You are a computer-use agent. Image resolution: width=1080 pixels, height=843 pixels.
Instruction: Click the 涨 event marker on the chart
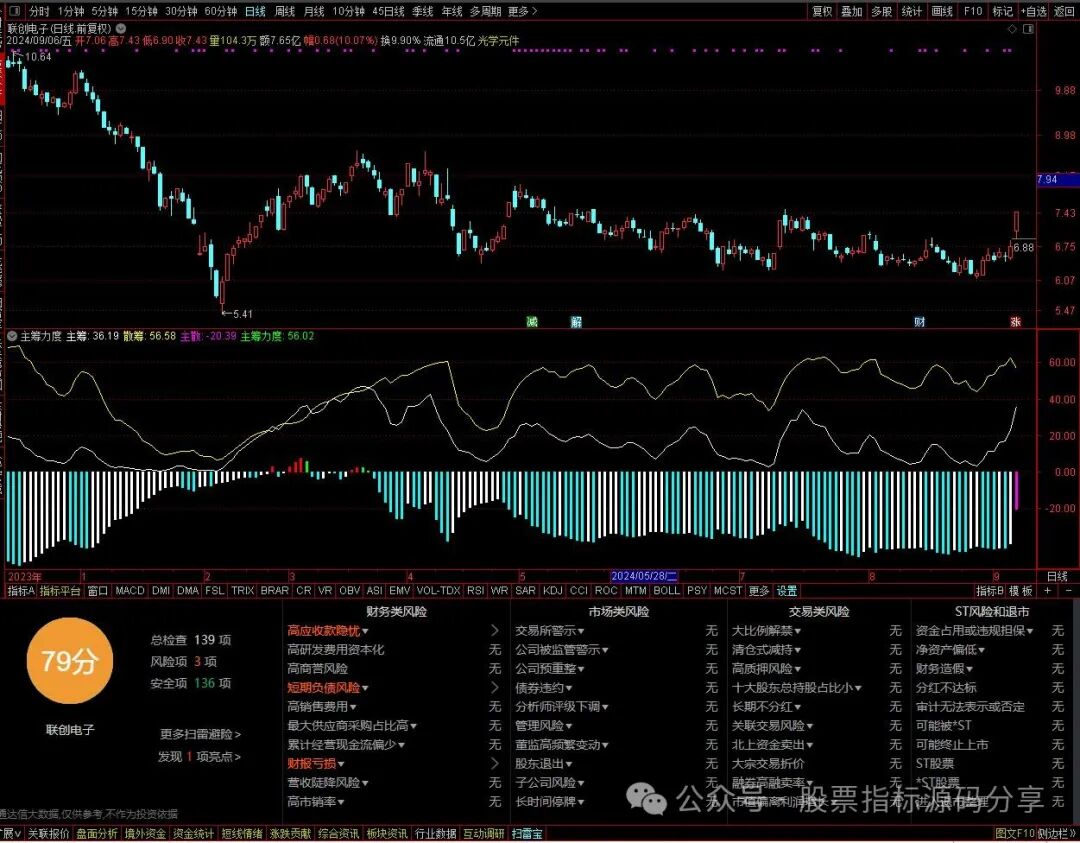pos(1015,322)
